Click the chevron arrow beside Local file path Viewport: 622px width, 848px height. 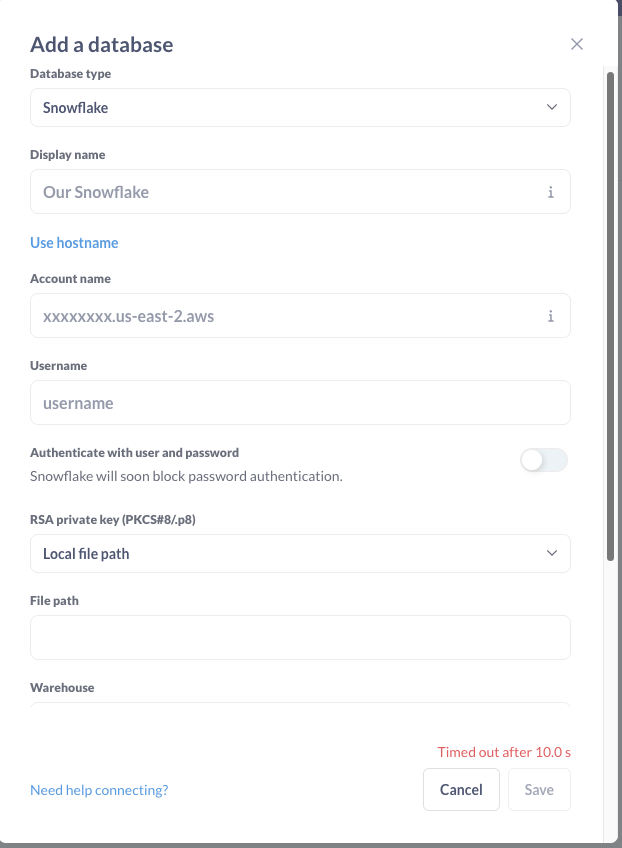click(x=552, y=553)
